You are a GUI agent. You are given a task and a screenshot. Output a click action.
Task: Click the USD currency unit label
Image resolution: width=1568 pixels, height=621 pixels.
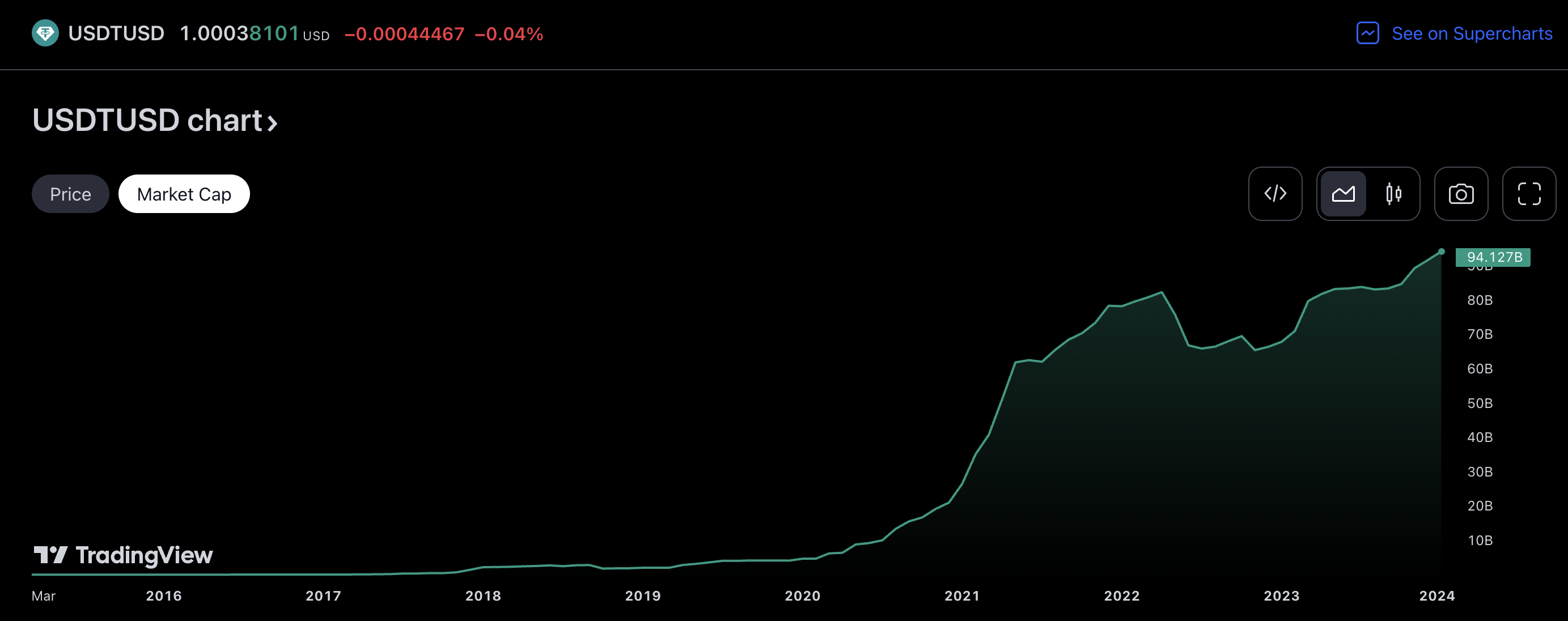point(316,36)
